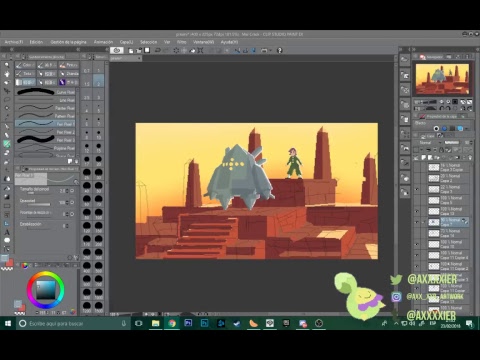The height and width of the screenshot is (360, 480).
Task: Open File Explorer from the taskbar
Action: point(155,323)
